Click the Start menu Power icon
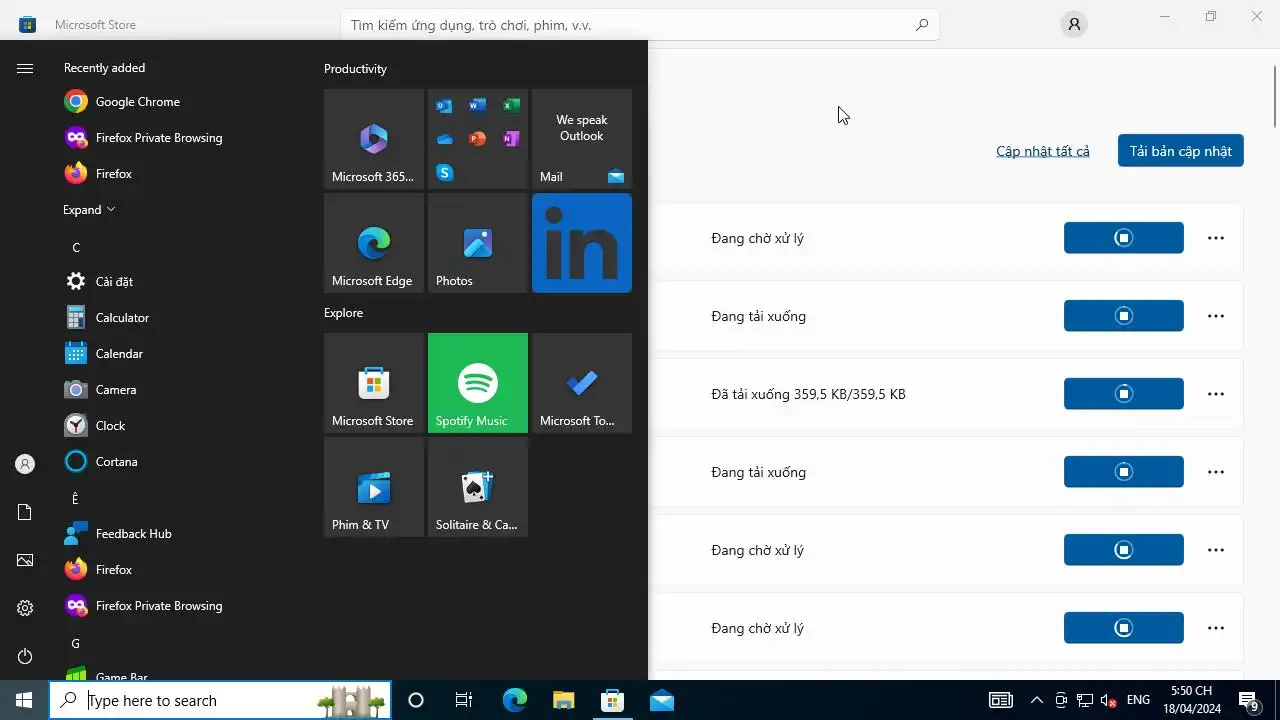Screen dimensions: 1280x720 coord(25,656)
